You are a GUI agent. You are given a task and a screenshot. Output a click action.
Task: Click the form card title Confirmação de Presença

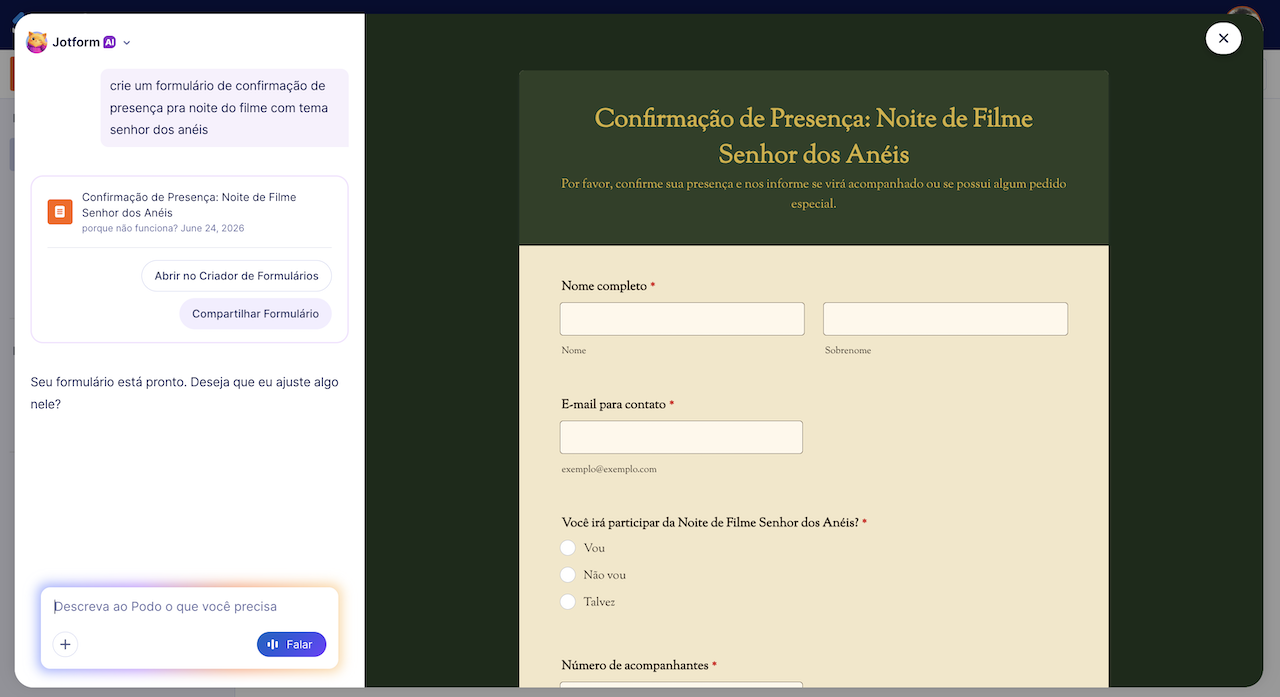(189, 205)
